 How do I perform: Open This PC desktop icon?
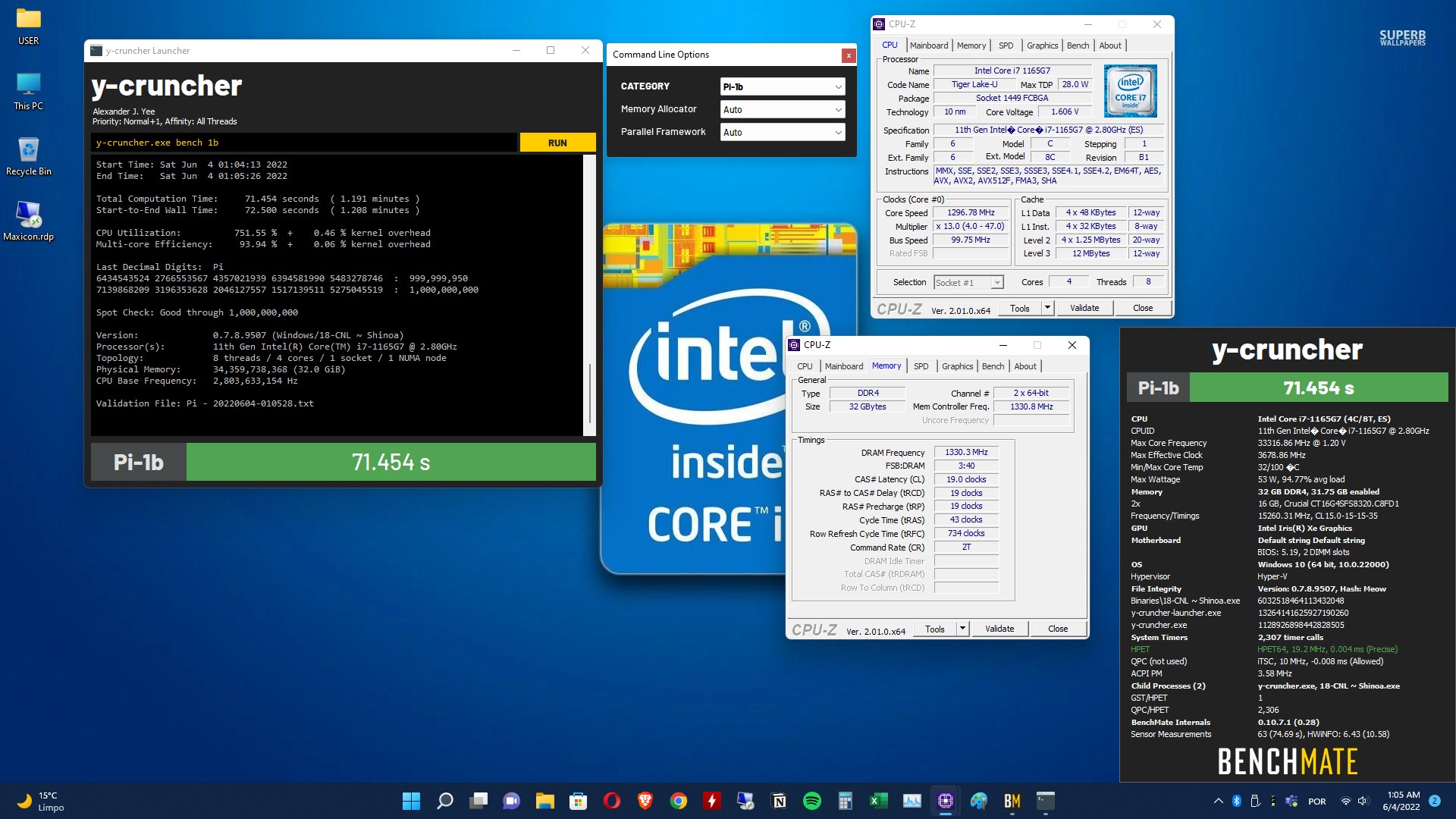pyautogui.click(x=28, y=92)
